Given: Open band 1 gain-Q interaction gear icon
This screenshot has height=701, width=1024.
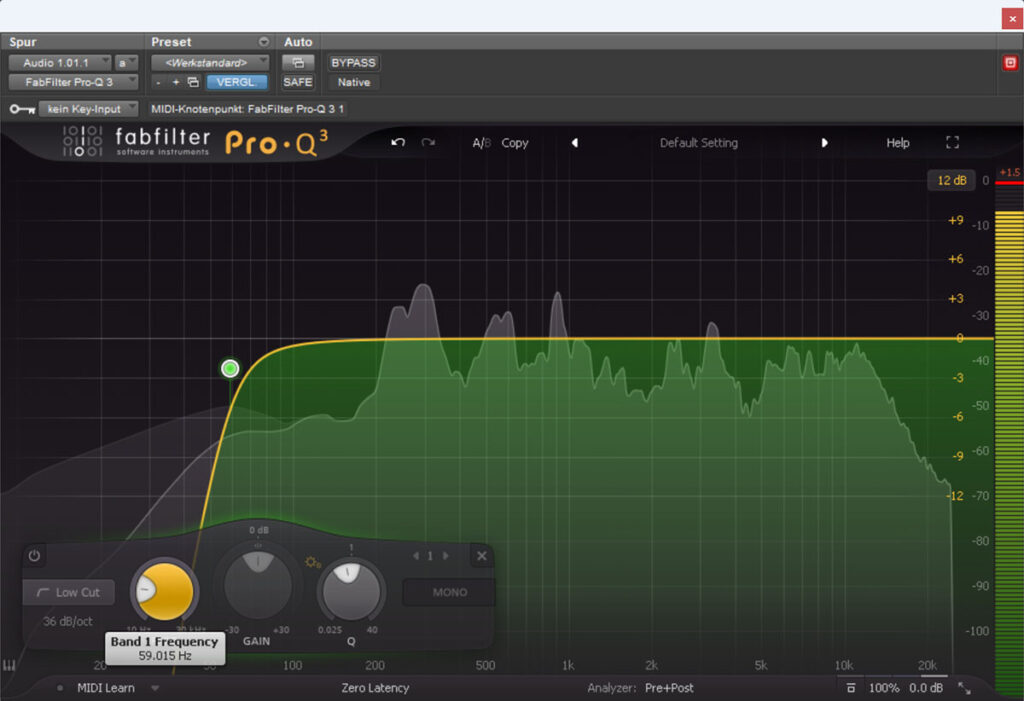Looking at the screenshot, I should pos(312,562).
